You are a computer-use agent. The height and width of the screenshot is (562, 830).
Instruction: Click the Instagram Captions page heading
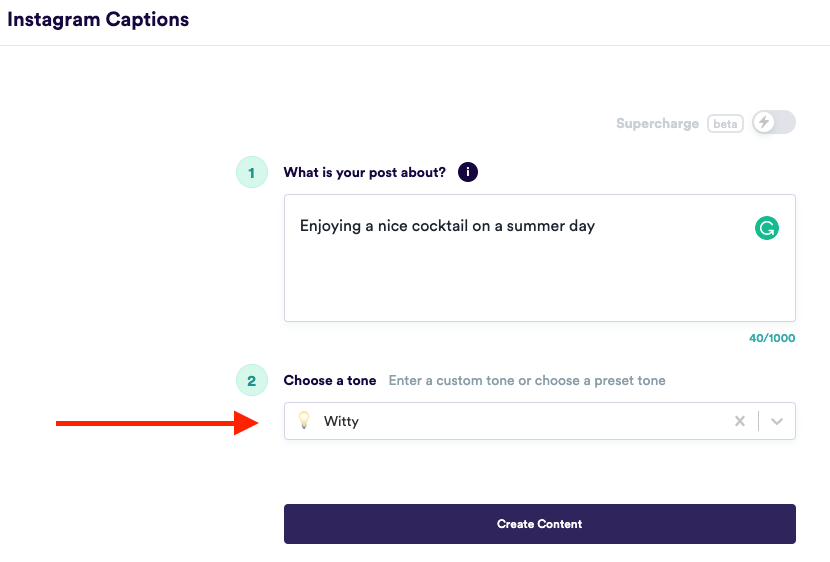tap(98, 19)
